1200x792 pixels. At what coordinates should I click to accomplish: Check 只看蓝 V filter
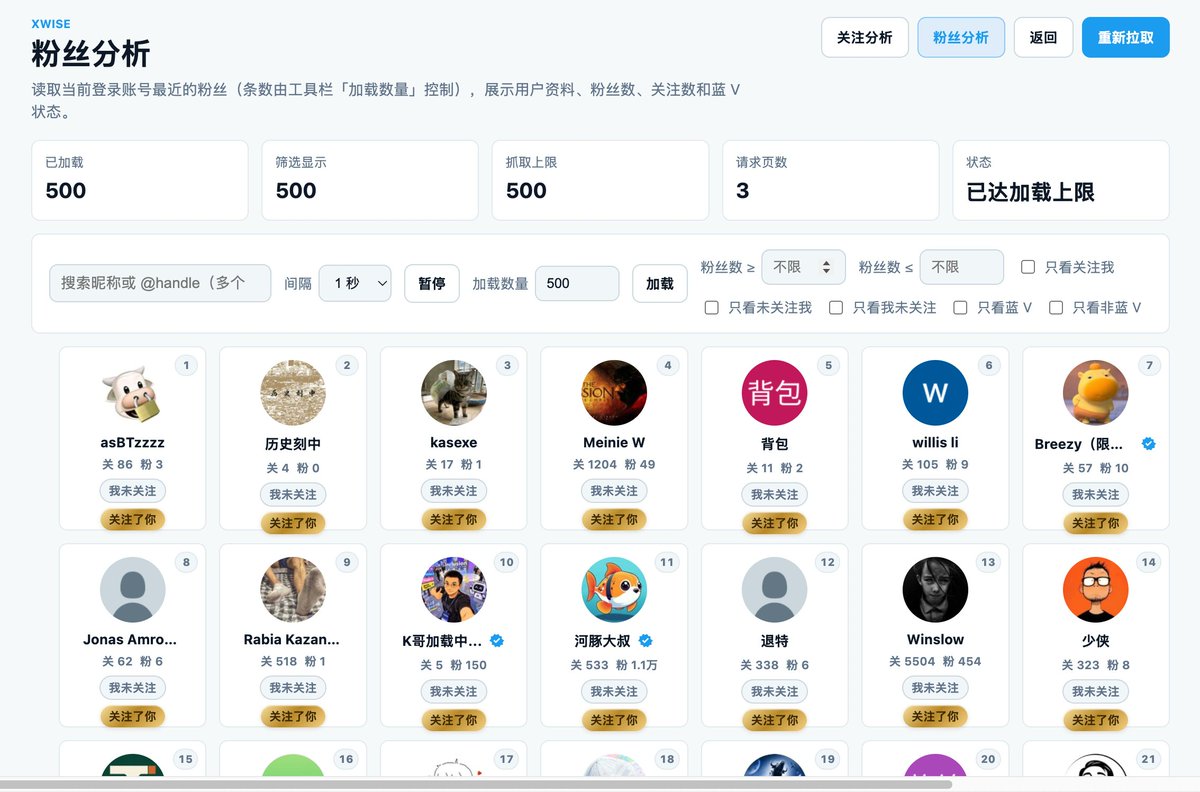coord(960,307)
